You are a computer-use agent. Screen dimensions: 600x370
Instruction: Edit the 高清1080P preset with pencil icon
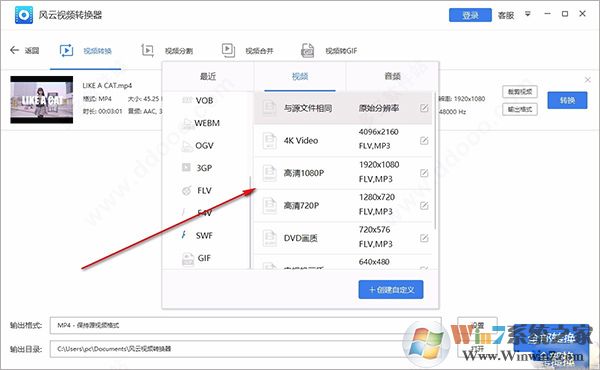(424, 173)
